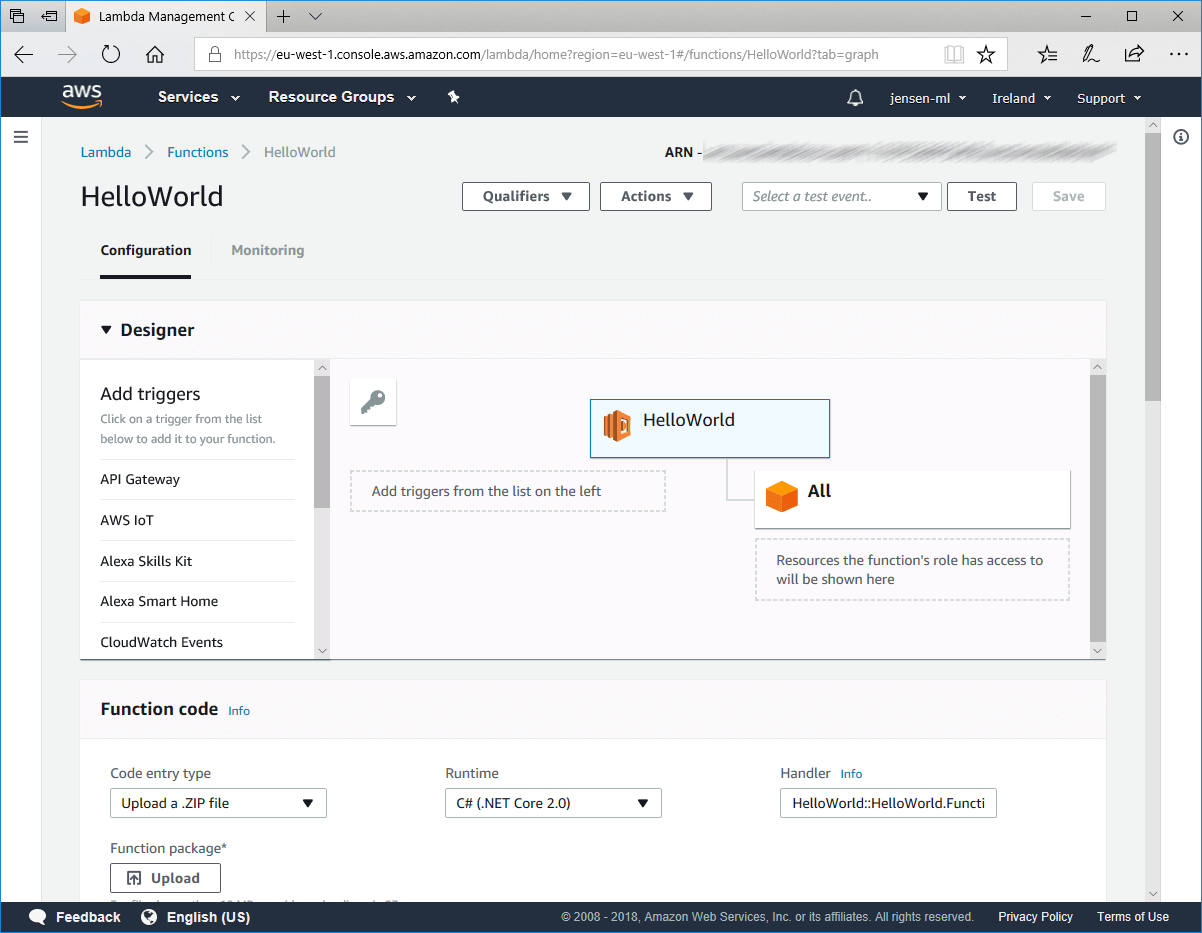Click the browser refresh icon
Viewport: 1202px width, 933px height.
110,55
